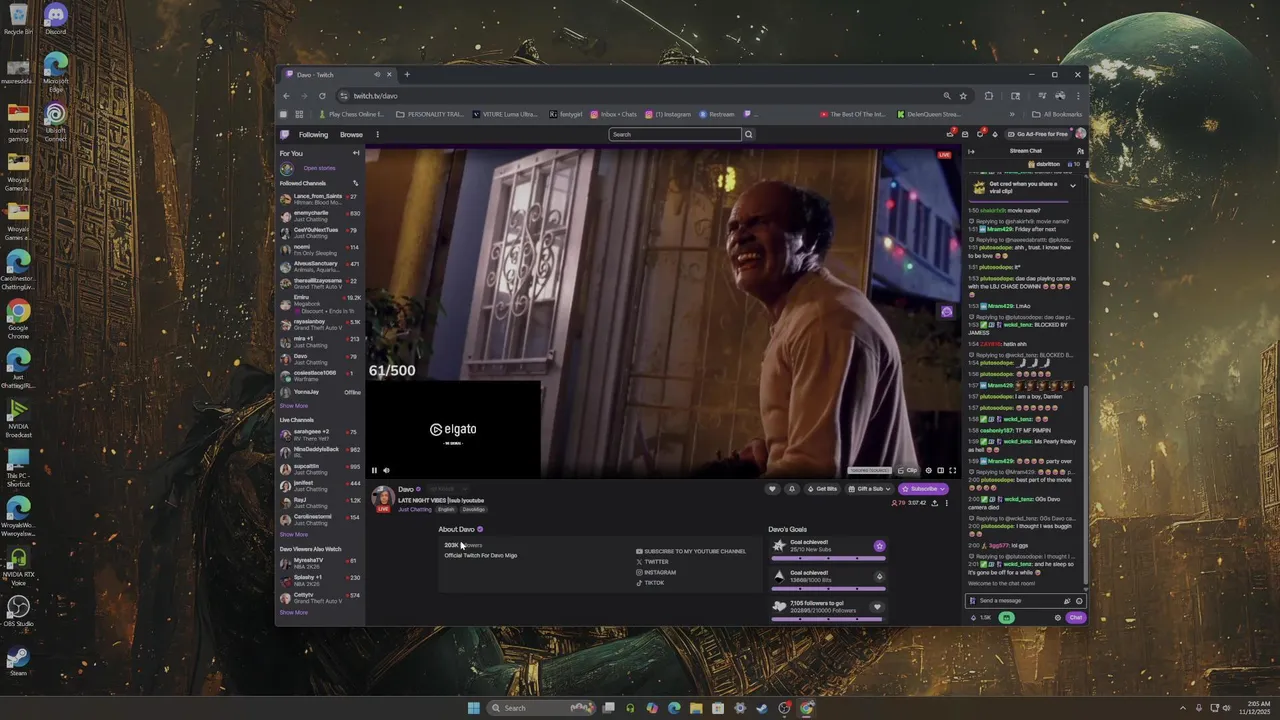Image resolution: width=1280 pixels, height=720 pixels.
Task: Open the Gift a Sub dropdown
Action: [868, 489]
